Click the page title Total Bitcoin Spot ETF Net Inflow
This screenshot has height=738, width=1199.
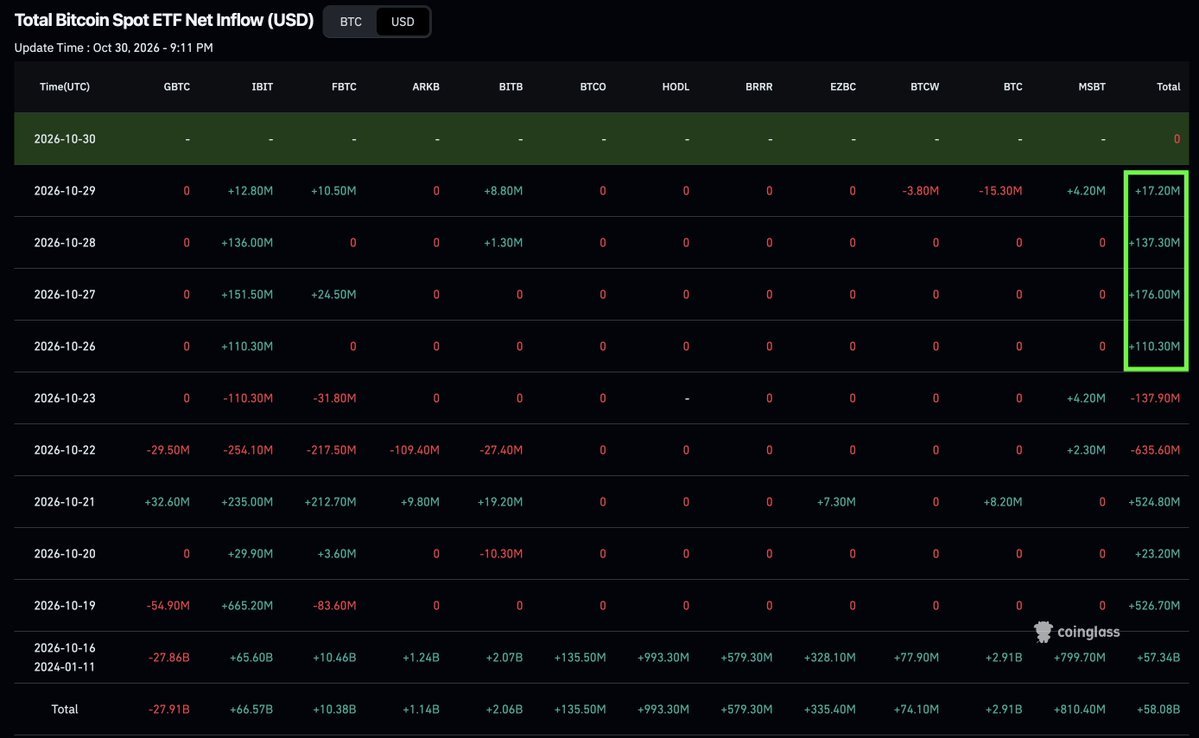(x=164, y=20)
